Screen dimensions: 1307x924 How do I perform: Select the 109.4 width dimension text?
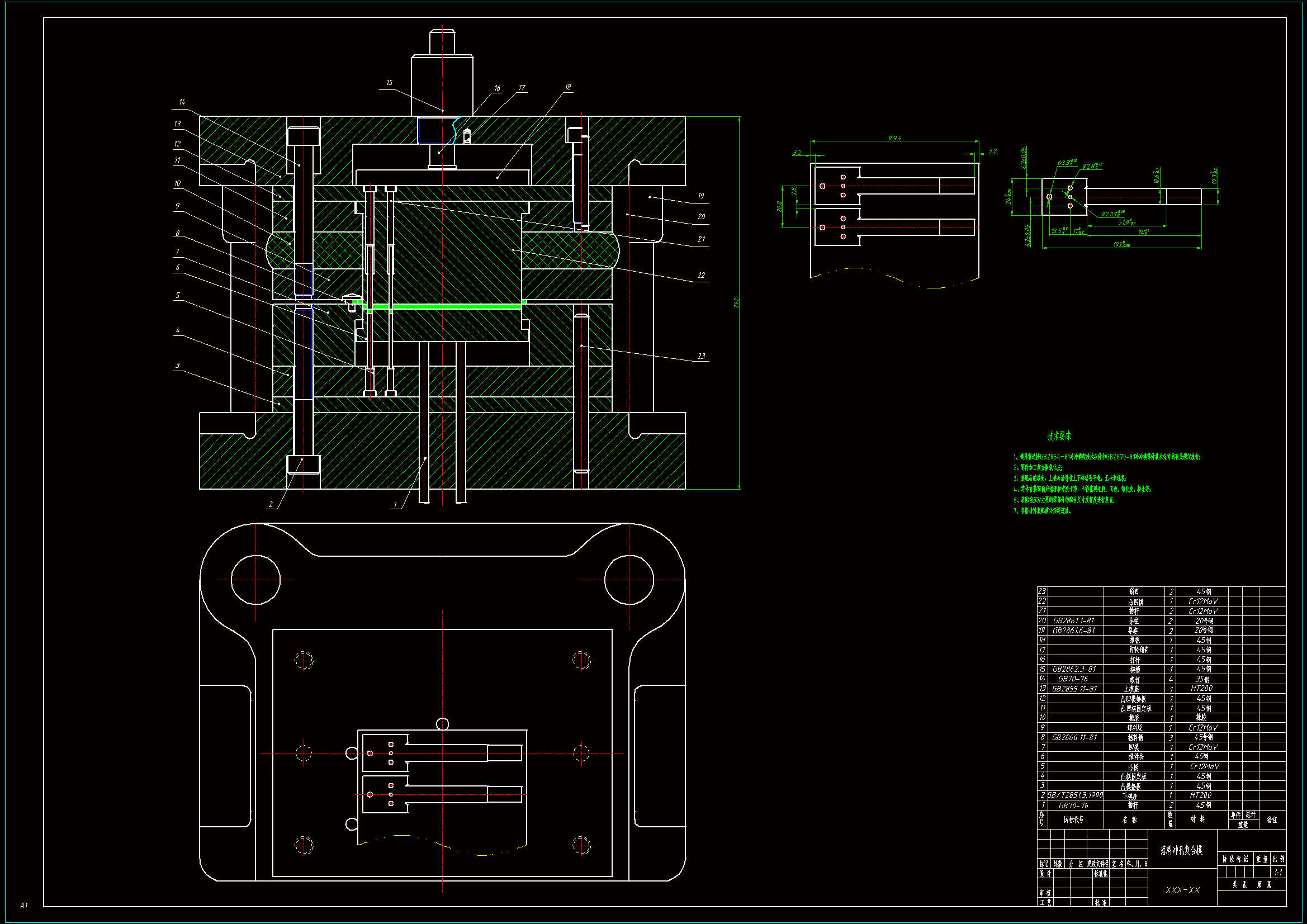(x=894, y=138)
